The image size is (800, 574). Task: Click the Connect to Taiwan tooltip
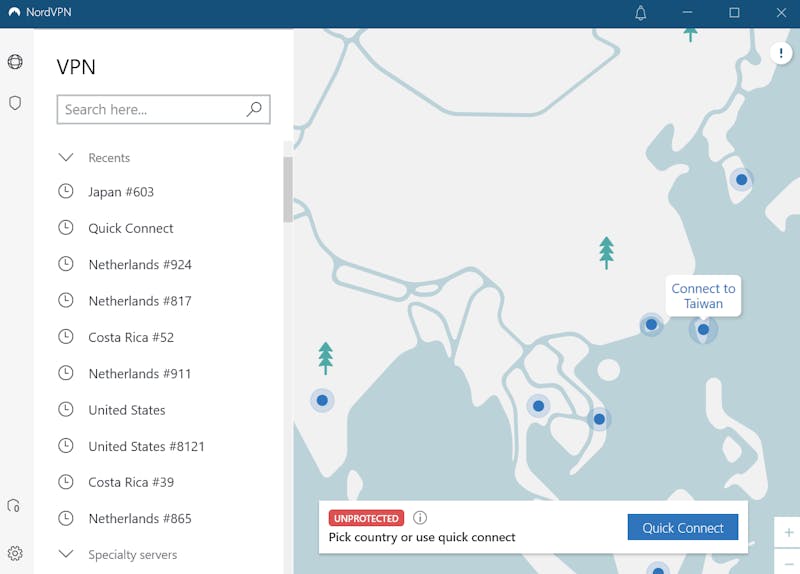703,296
